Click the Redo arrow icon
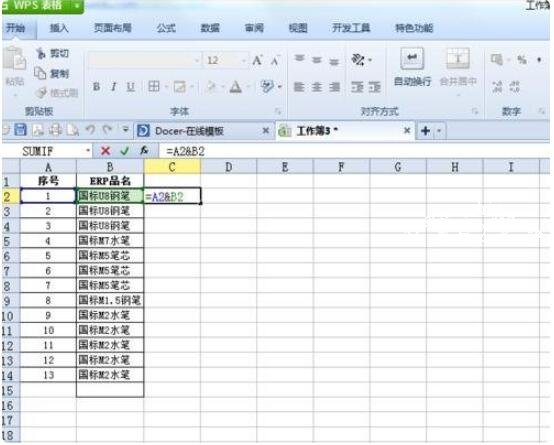This screenshot has height=445, width=554. [x=107, y=130]
